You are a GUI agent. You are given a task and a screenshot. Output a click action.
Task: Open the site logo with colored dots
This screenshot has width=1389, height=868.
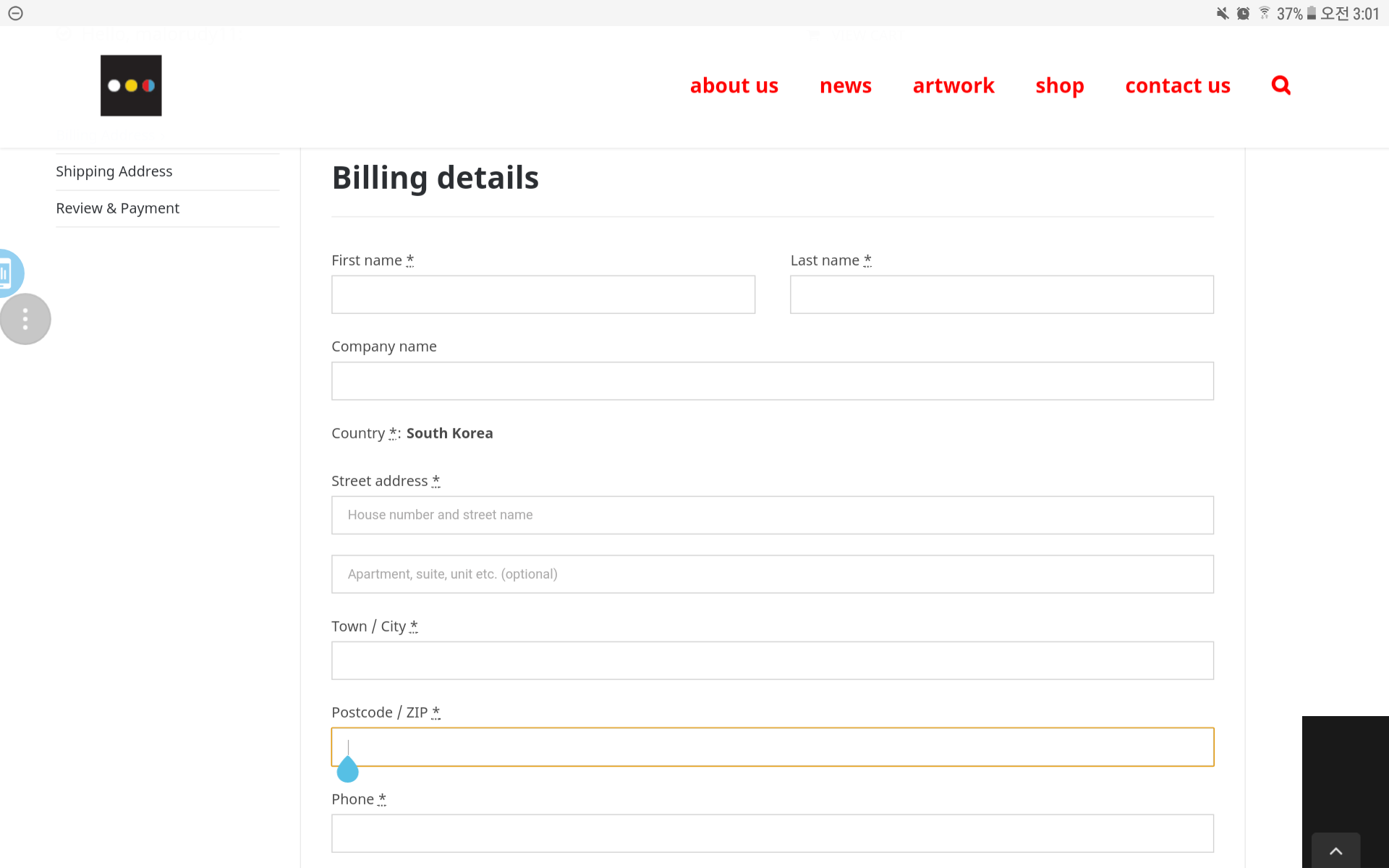click(x=131, y=85)
